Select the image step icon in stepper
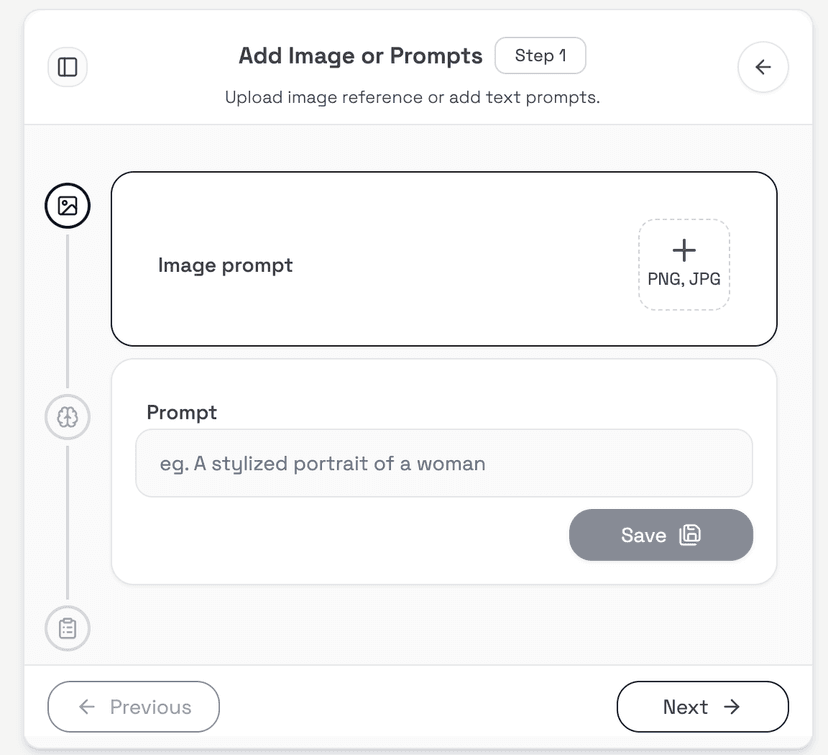The image size is (828, 755). click(x=68, y=205)
